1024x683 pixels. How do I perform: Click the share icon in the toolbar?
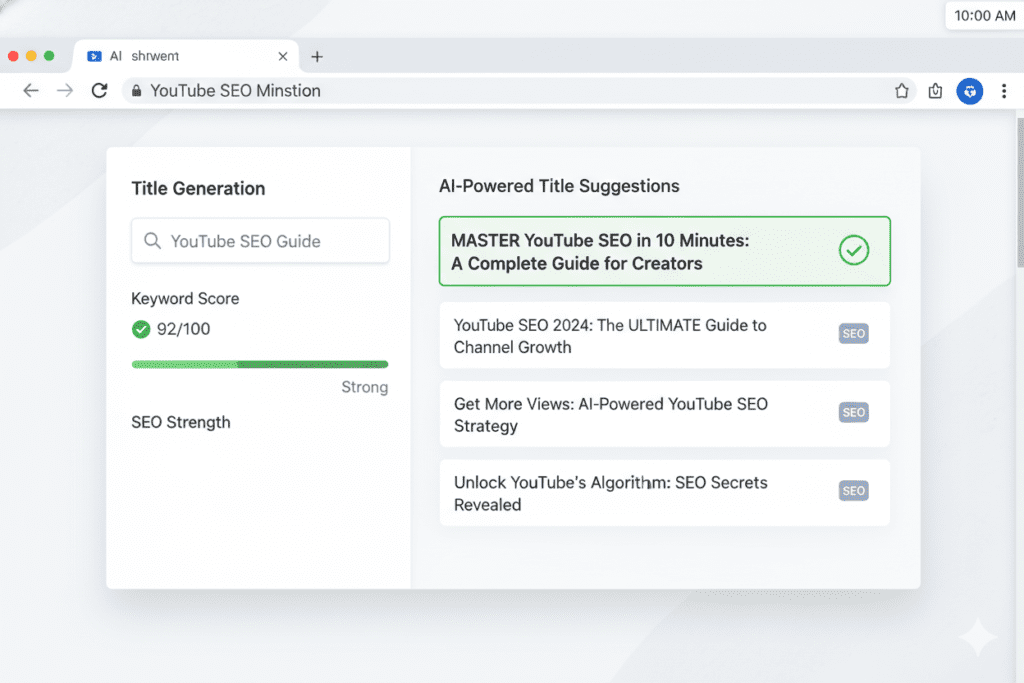click(935, 91)
